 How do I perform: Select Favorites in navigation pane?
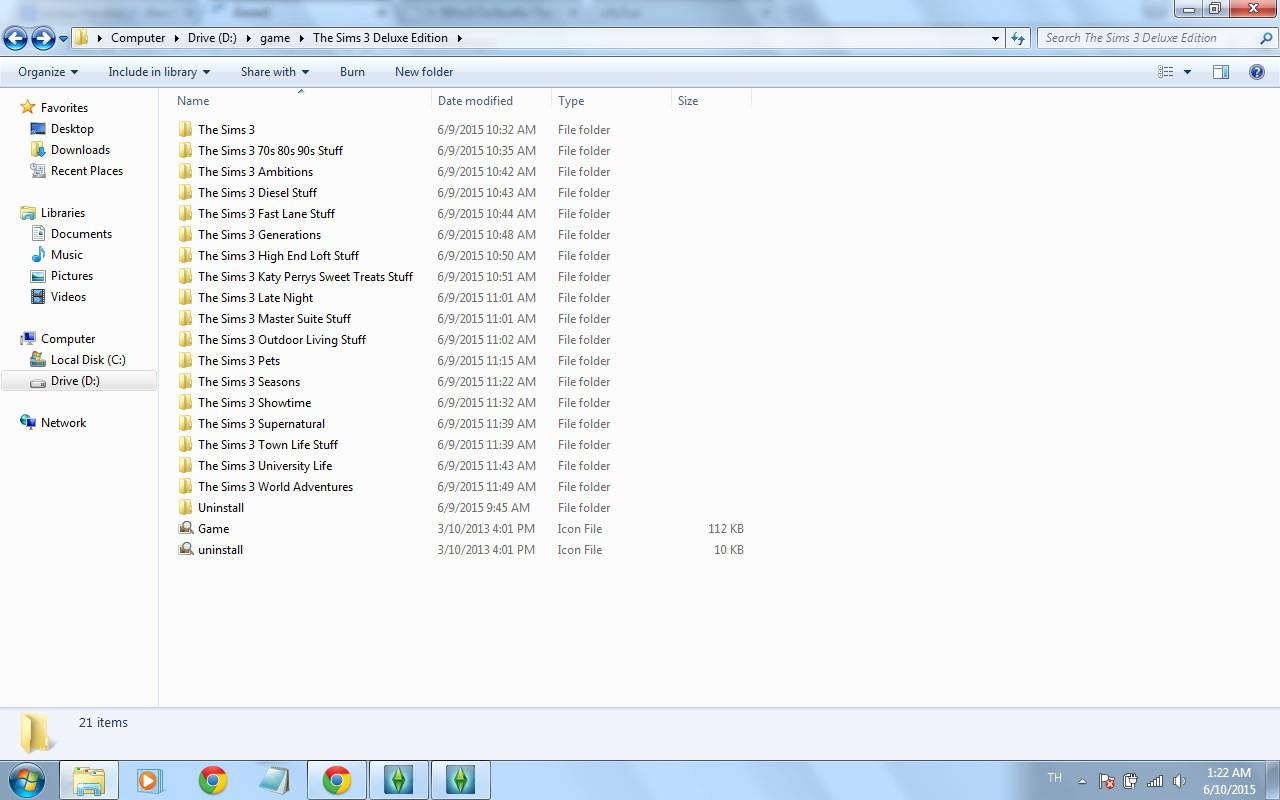coord(64,108)
